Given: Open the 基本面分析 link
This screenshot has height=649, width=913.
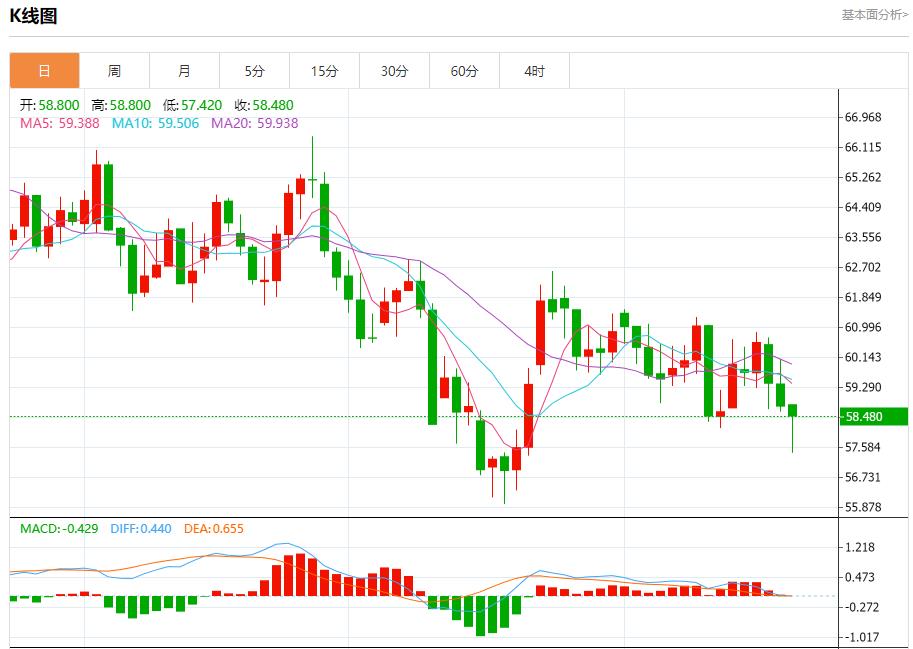Looking at the screenshot, I should 874,15.
